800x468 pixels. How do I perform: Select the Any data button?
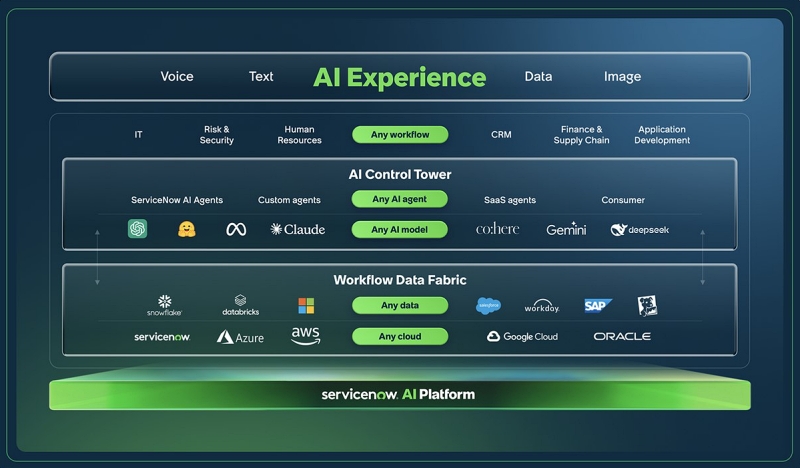click(x=400, y=305)
